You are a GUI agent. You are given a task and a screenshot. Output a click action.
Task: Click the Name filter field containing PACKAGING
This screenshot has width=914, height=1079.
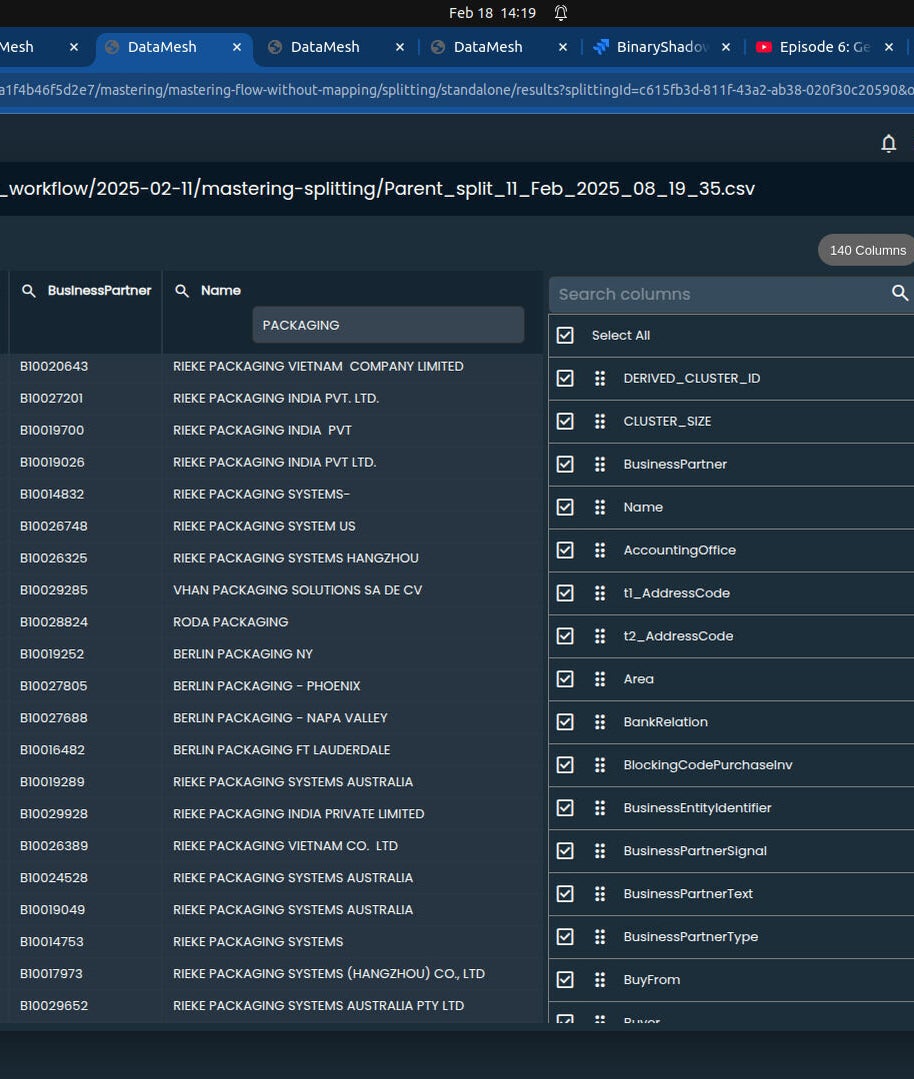388,325
